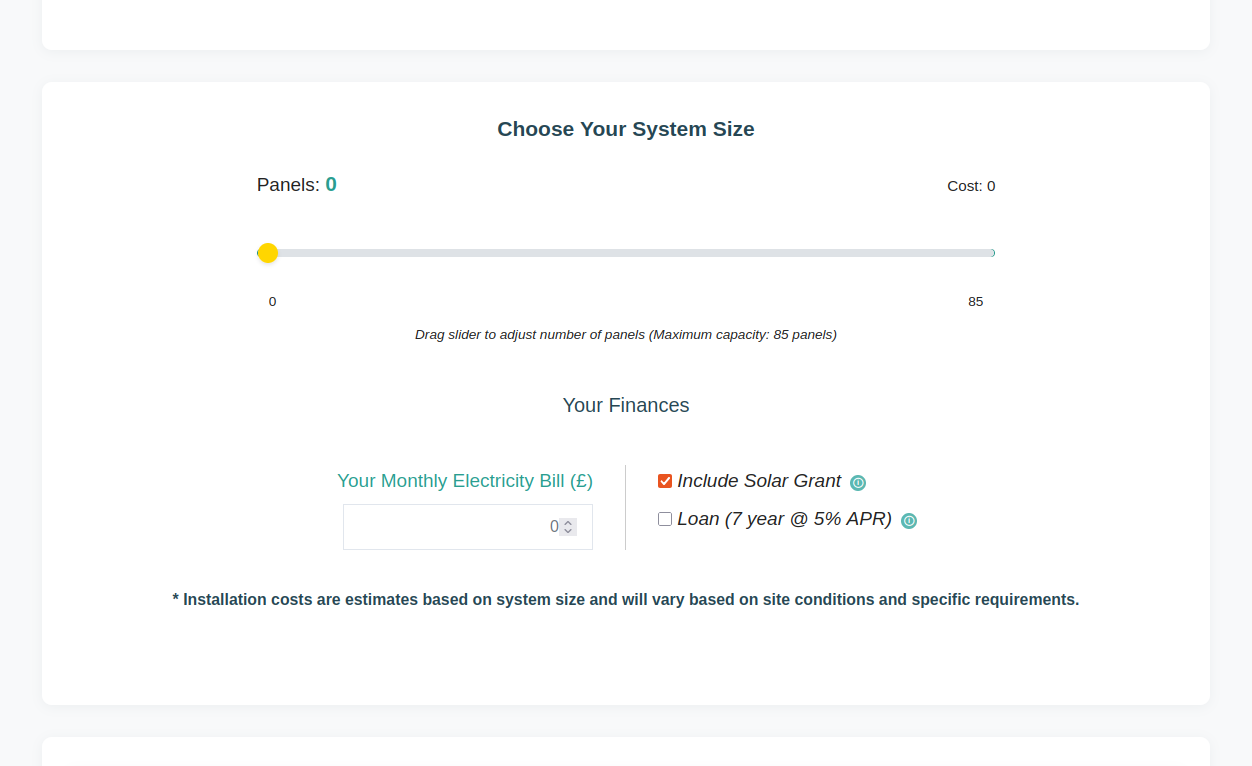1252x766 pixels.
Task: Click the yellow slider handle
Action: pos(267,253)
